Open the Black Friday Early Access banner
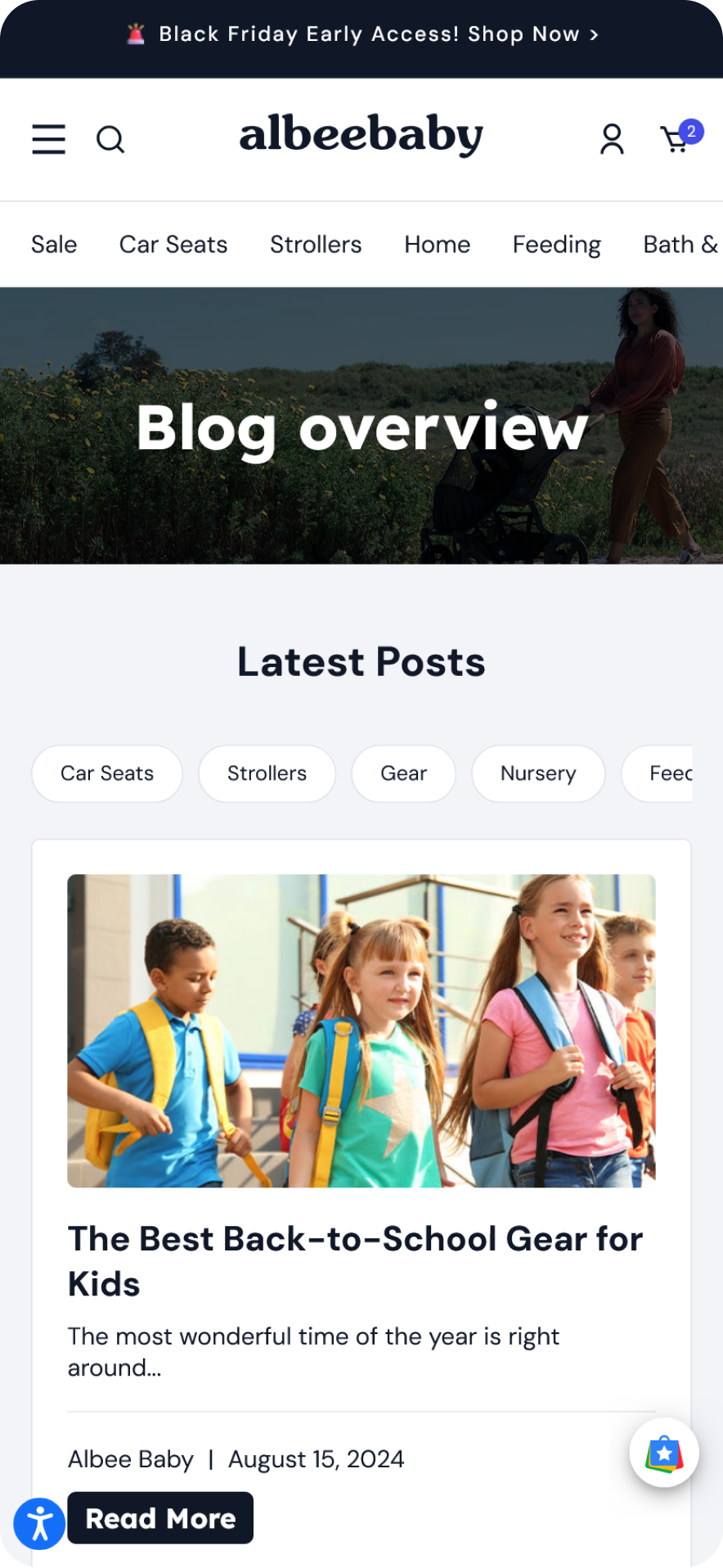723x1568 pixels. pos(361,34)
